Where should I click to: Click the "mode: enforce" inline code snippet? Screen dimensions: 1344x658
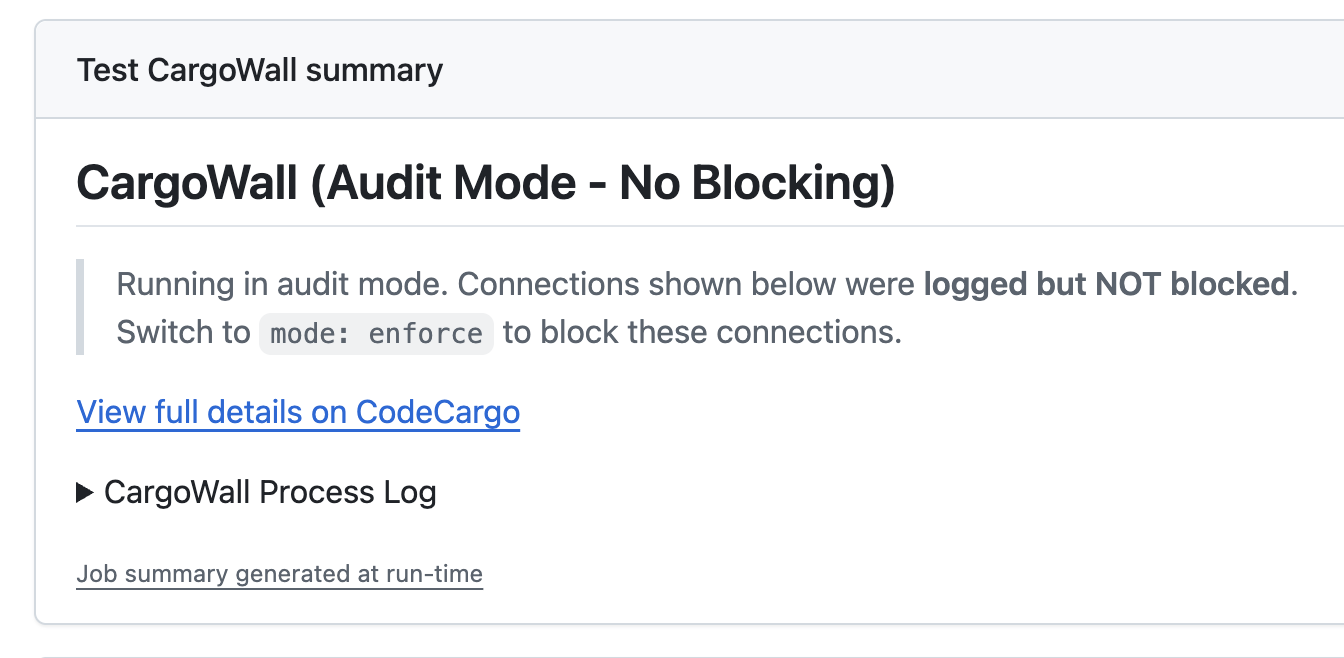point(376,332)
